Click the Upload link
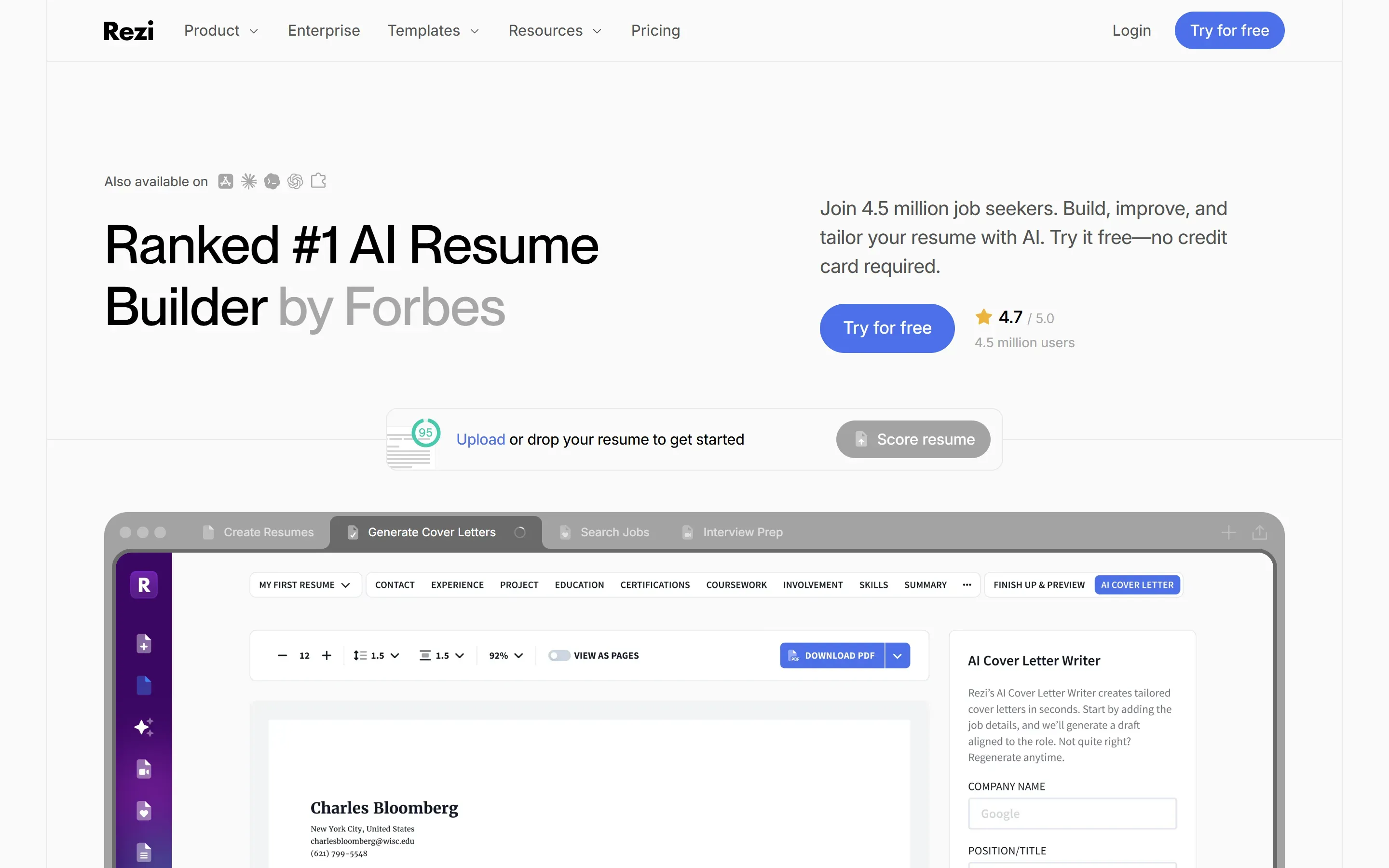This screenshot has height=868, width=1389. click(x=480, y=440)
